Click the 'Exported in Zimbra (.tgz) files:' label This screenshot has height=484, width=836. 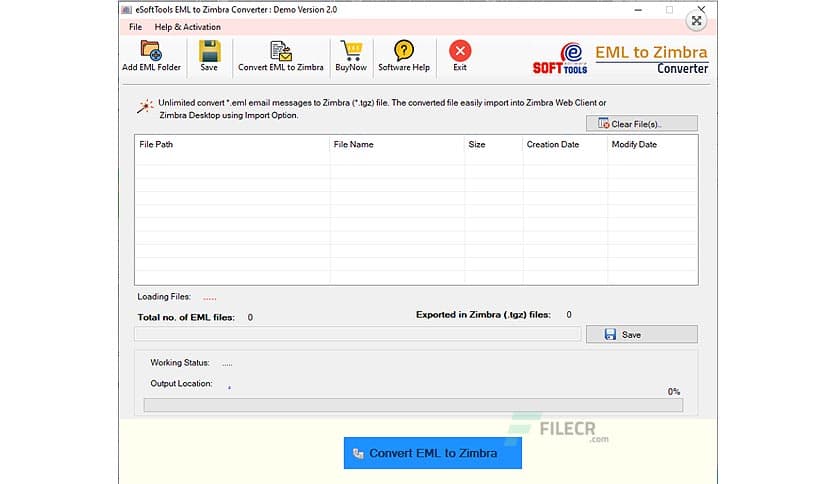[483, 314]
